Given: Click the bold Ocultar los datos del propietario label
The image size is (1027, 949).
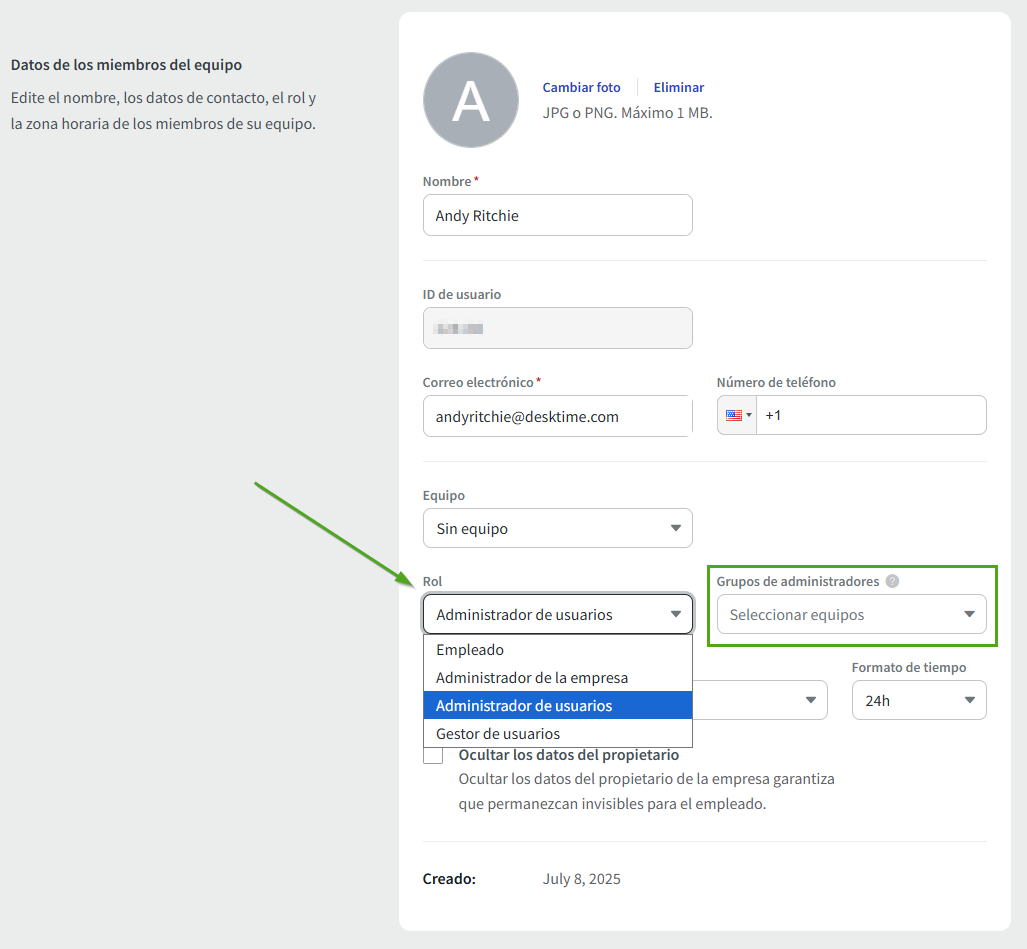Looking at the screenshot, I should coord(568,755).
